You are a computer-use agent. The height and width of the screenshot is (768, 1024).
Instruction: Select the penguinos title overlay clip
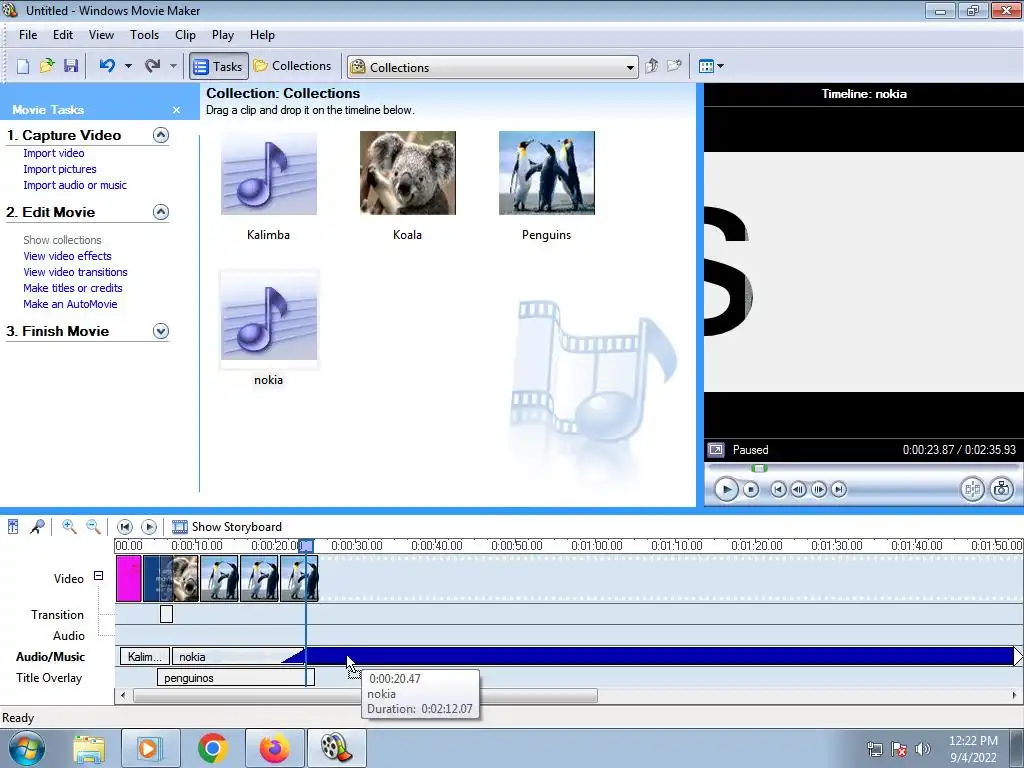point(236,677)
